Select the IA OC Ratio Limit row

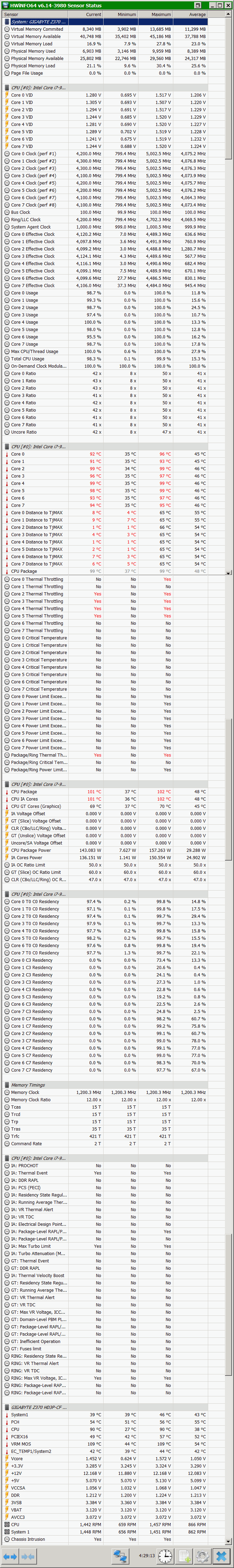(x=105, y=865)
